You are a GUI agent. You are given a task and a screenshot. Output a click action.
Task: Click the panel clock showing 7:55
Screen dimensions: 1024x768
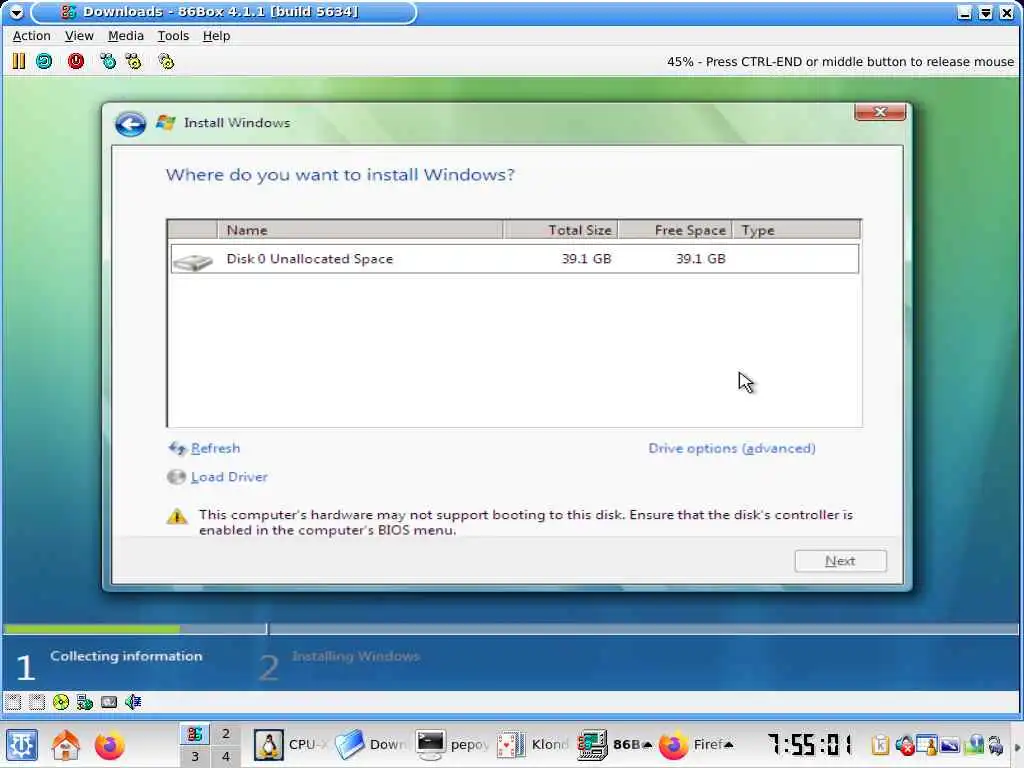tap(810, 744)
